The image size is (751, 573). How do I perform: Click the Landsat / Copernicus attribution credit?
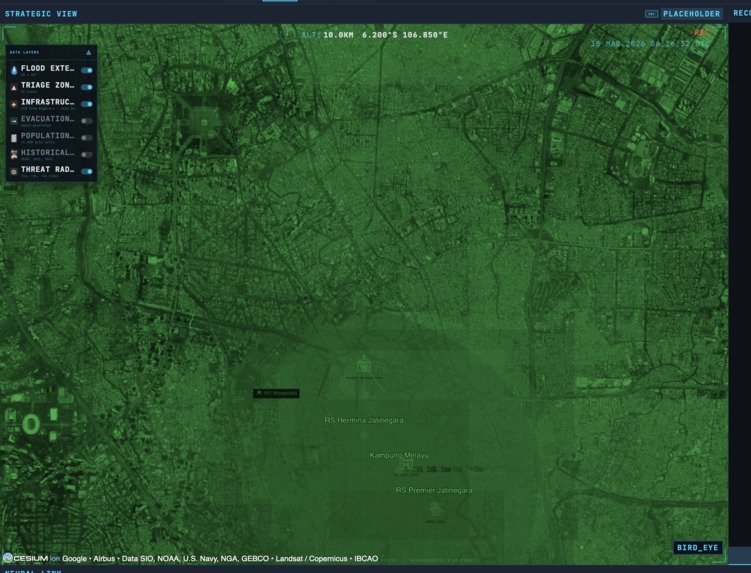(311, 559)
